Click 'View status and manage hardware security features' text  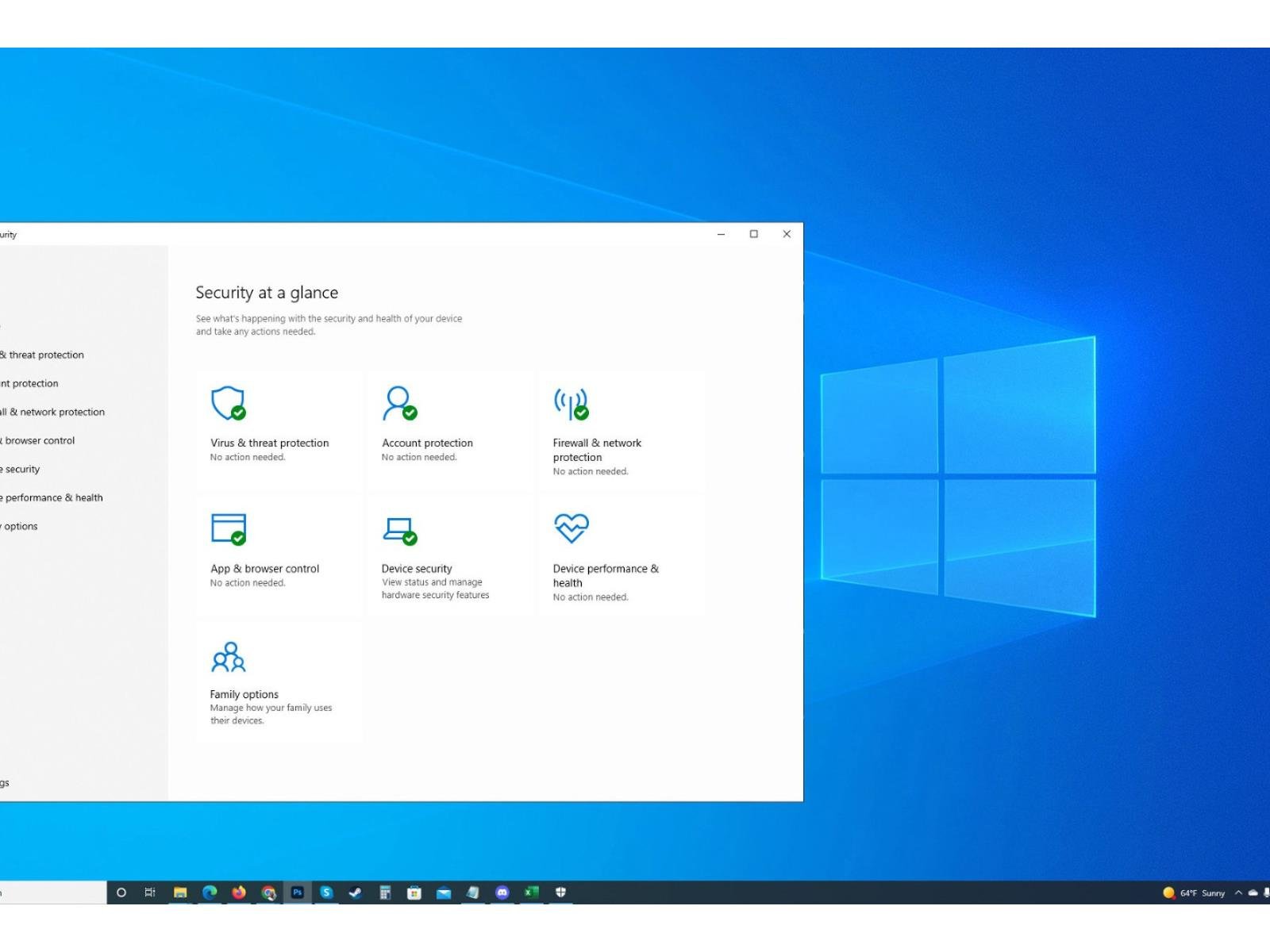(x=435, y=589)
